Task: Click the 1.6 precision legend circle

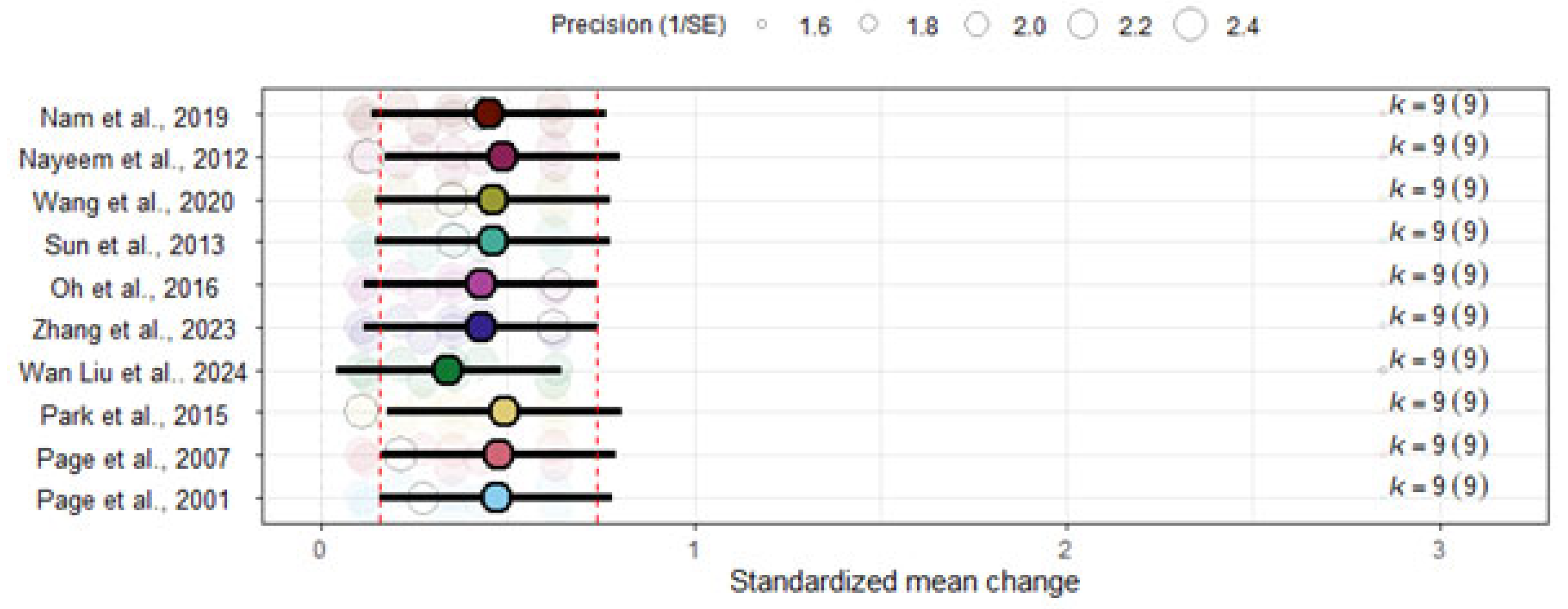Action: [762, 26]
